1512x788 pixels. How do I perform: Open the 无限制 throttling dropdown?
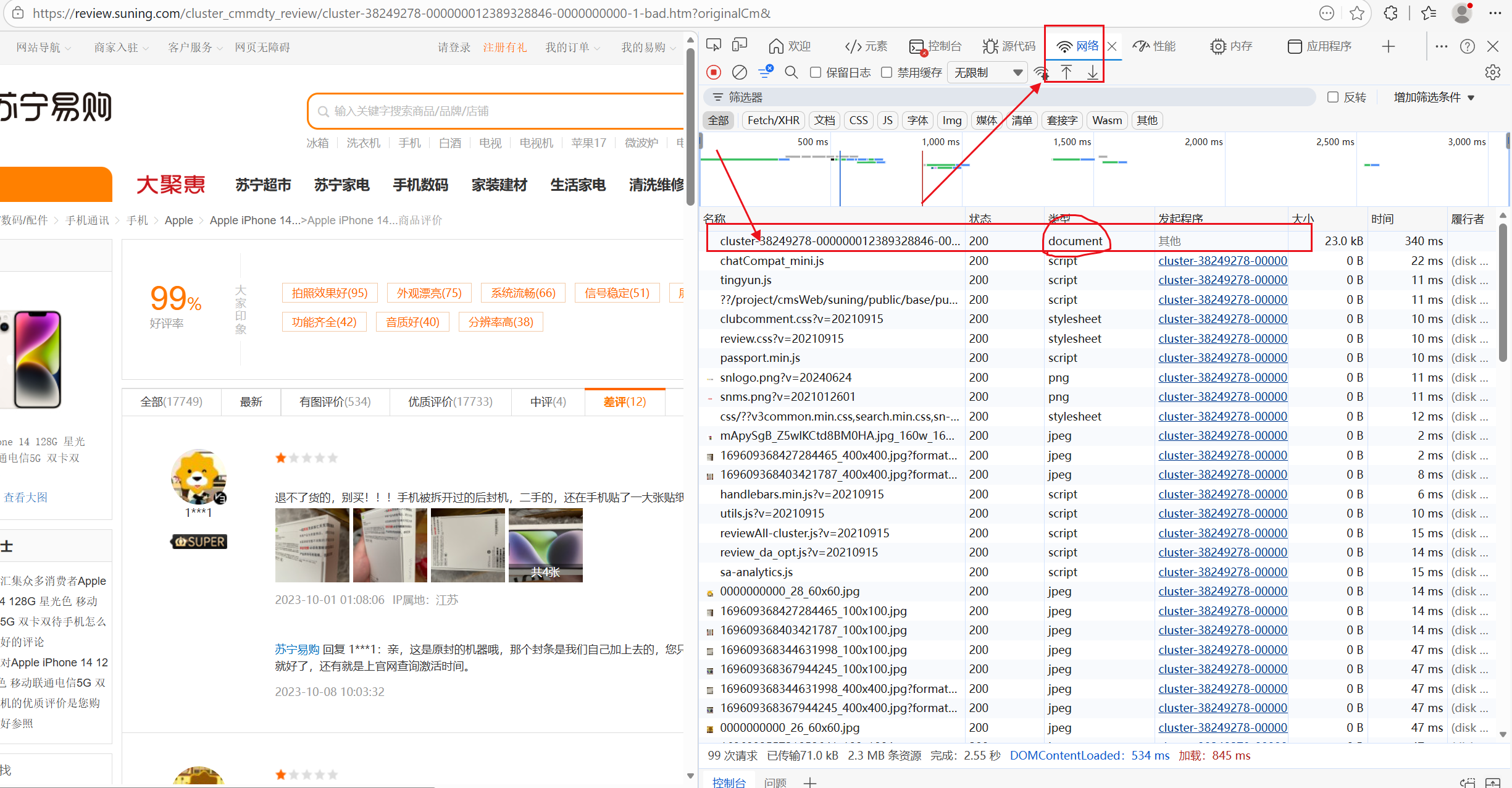click(988, 73)
